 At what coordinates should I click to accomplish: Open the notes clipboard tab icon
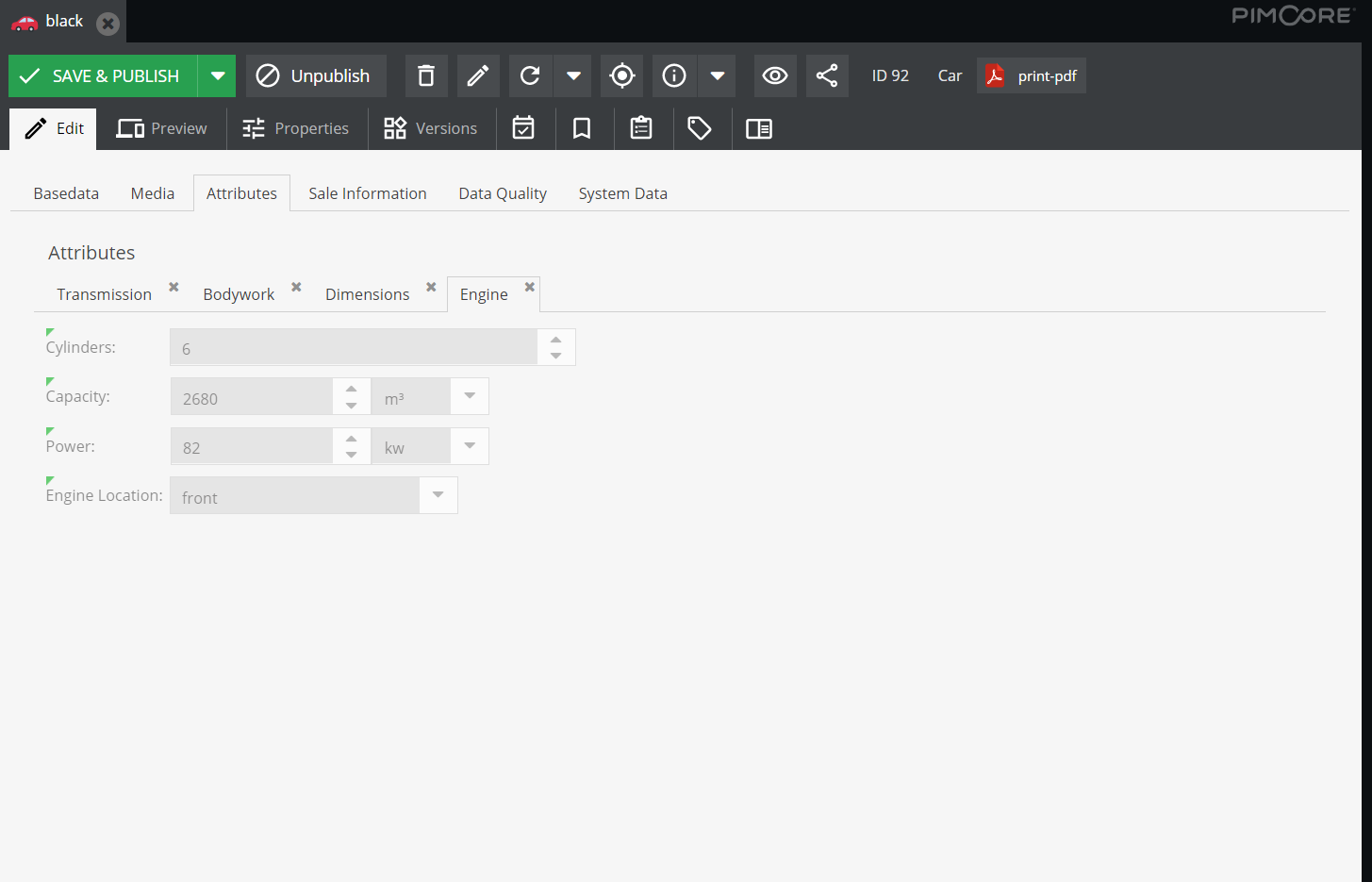pos(641,129)
